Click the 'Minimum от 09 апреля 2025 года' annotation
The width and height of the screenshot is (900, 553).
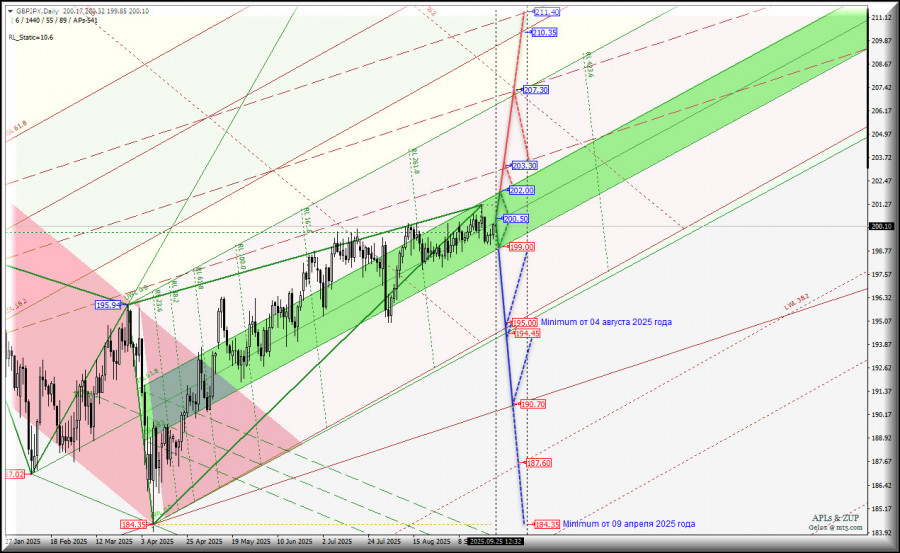pos(629,524)
